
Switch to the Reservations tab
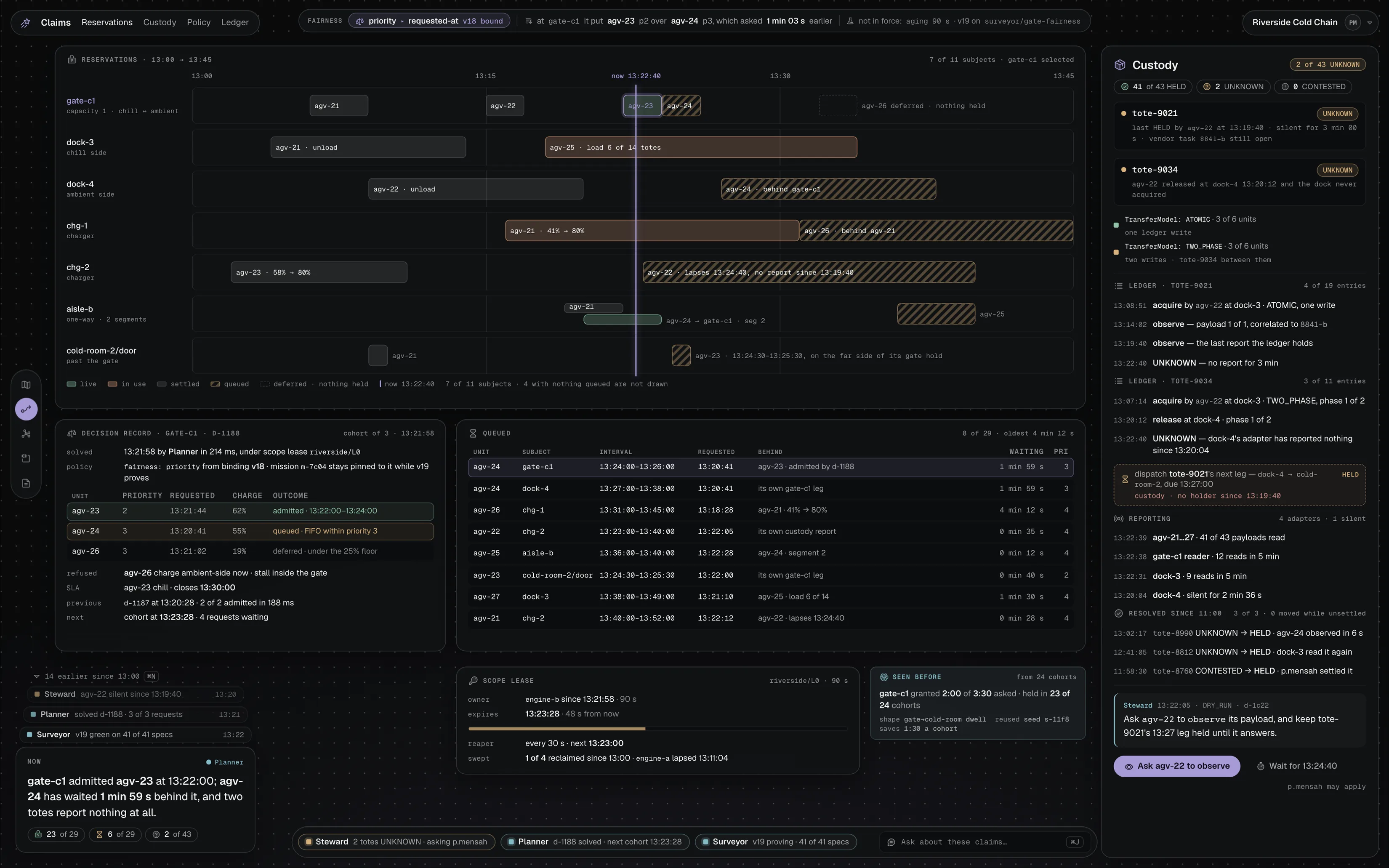107,22
